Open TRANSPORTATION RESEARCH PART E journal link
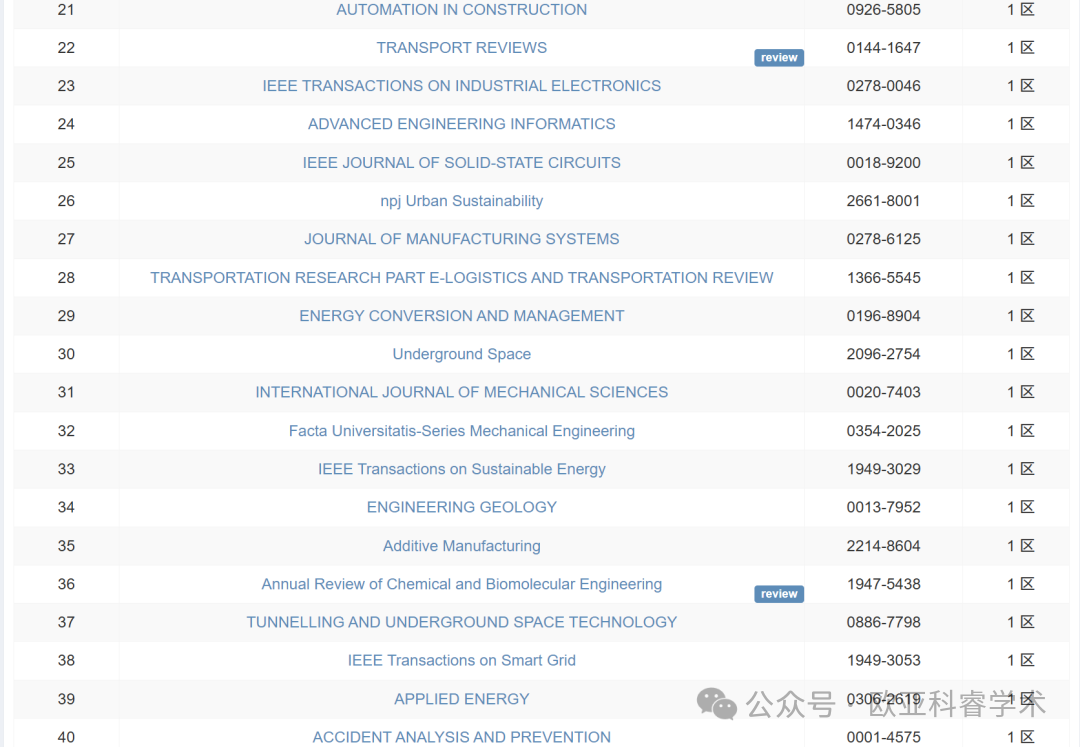This screenshot has width=1080, height=747. [x=461, y=277]
